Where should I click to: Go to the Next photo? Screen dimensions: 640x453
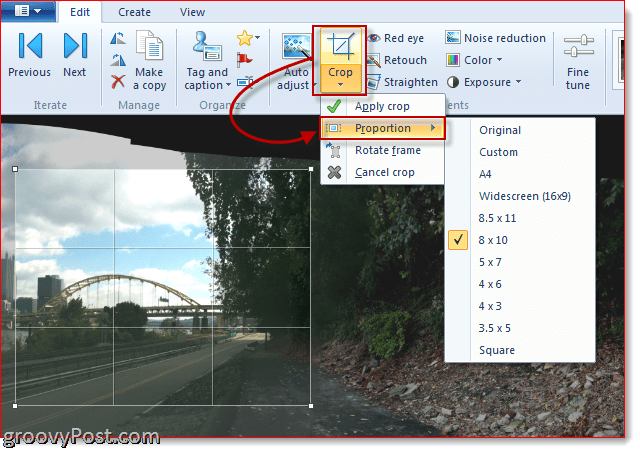pos(75,55)
